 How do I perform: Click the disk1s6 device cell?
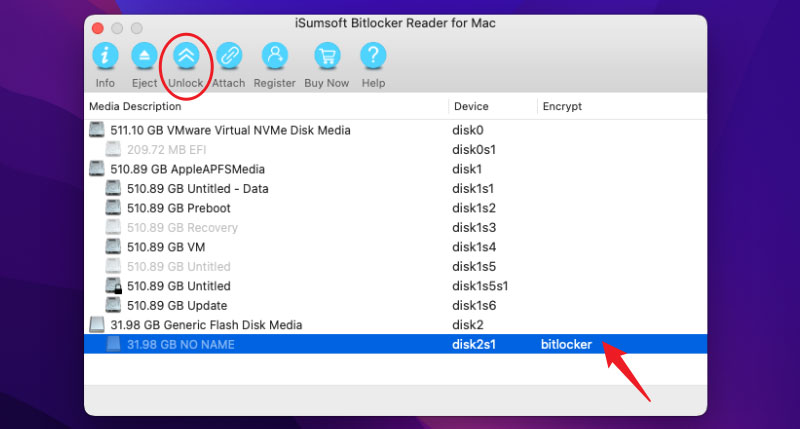point(473,306)
